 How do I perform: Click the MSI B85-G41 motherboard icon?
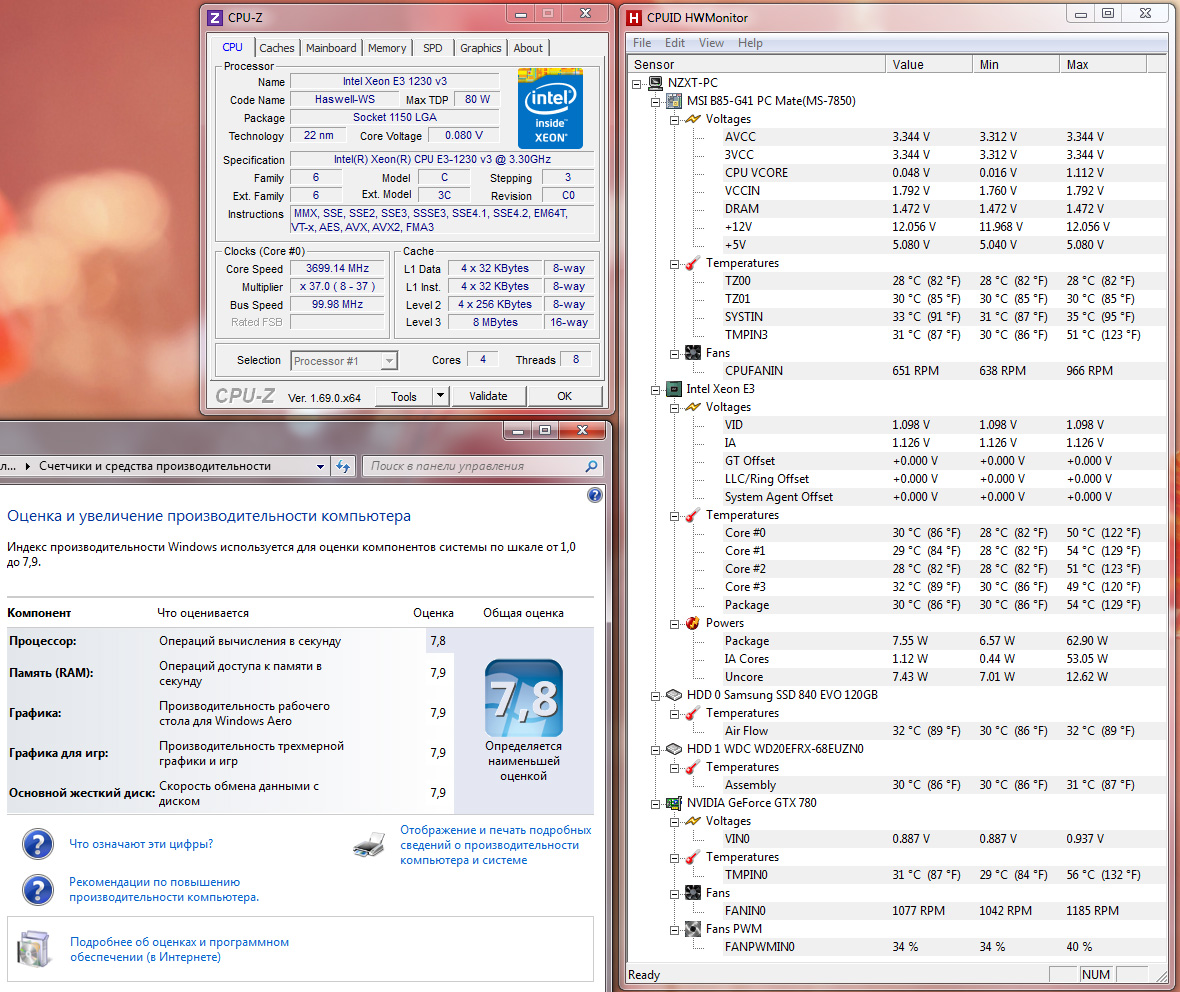coord(674,101)
